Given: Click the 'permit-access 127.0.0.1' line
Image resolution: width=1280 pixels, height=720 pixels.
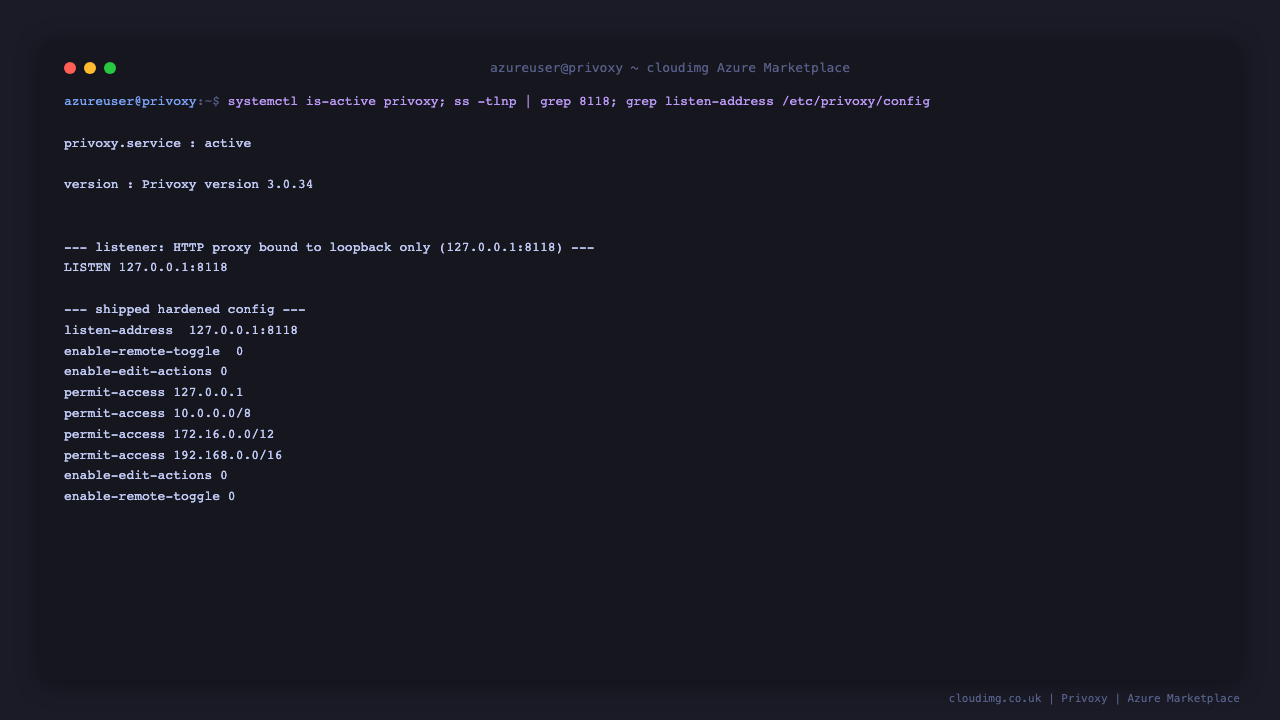Looking at the screenshot, I should [154, 392].
